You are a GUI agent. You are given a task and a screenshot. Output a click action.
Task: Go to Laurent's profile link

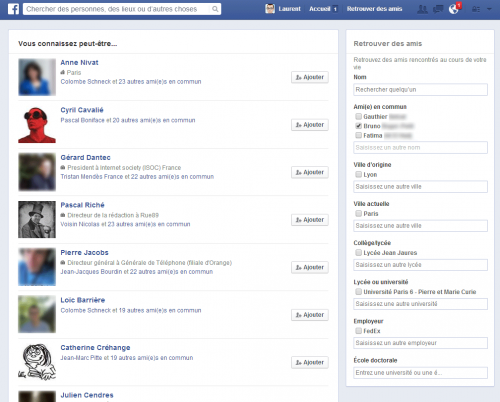point(289,9)
